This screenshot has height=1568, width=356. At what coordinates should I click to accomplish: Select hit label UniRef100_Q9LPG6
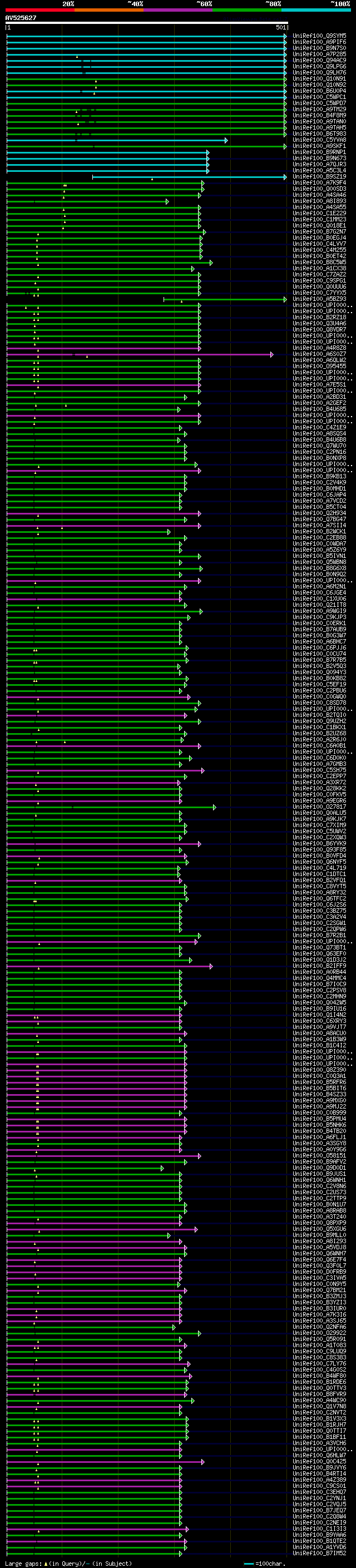(x=319, y=66)
